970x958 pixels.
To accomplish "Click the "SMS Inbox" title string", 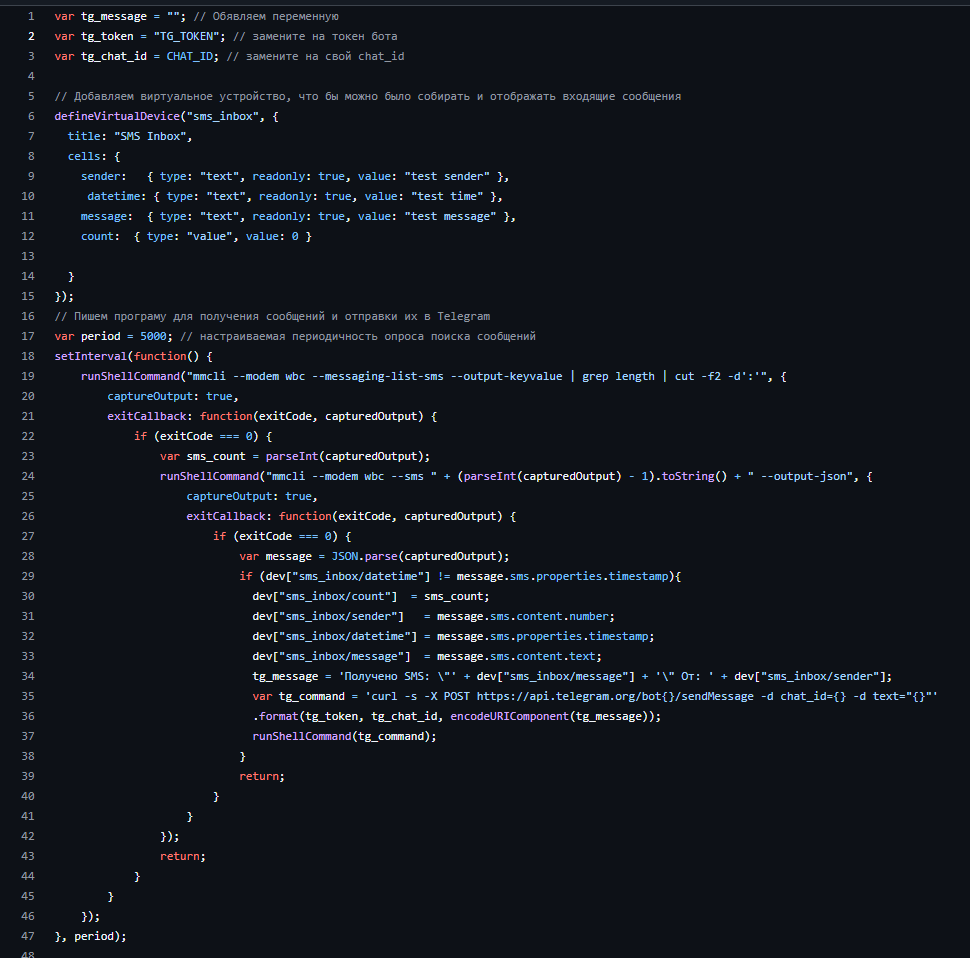I will point(150,136).
